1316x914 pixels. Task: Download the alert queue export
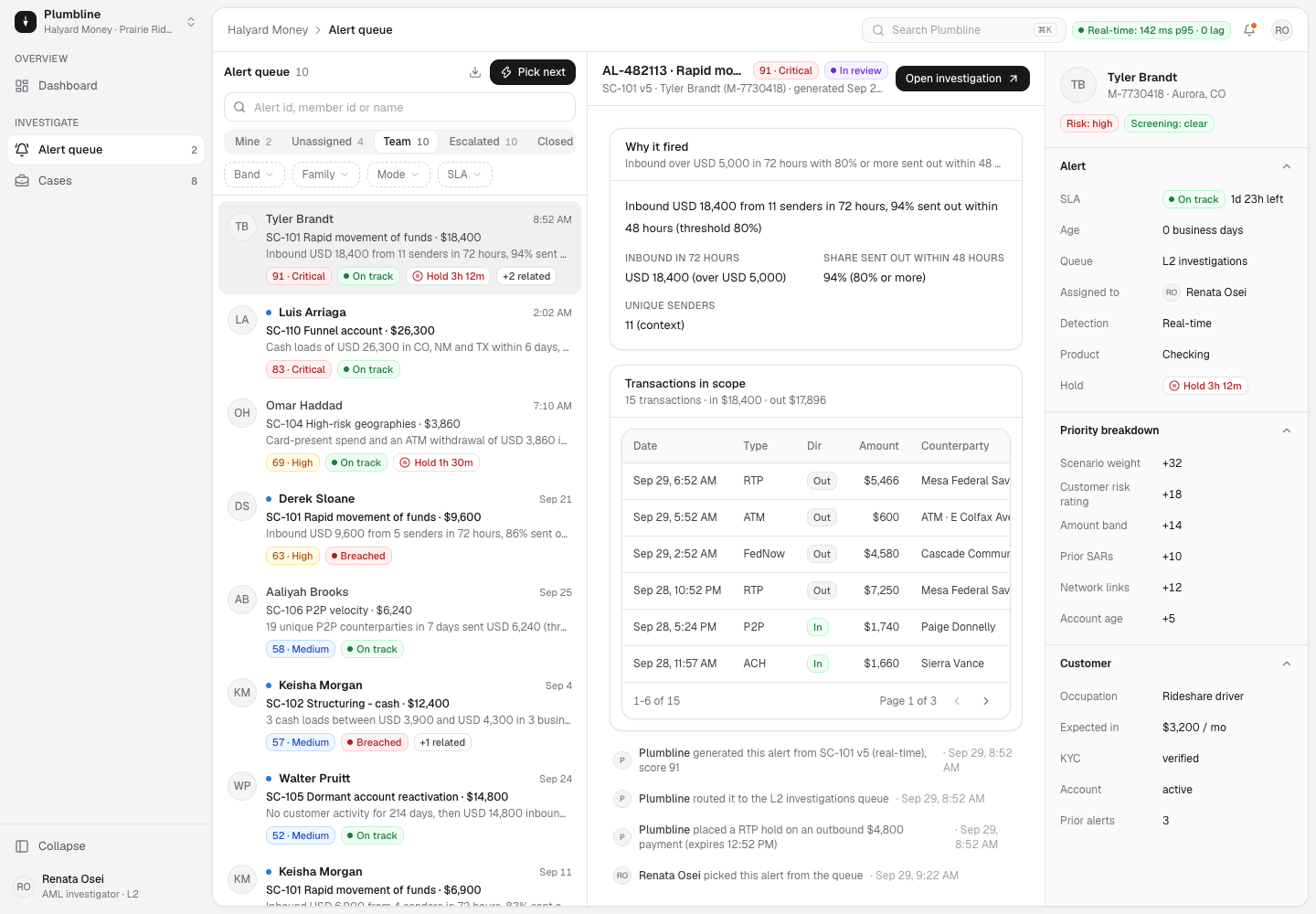[x=475, y=72]
